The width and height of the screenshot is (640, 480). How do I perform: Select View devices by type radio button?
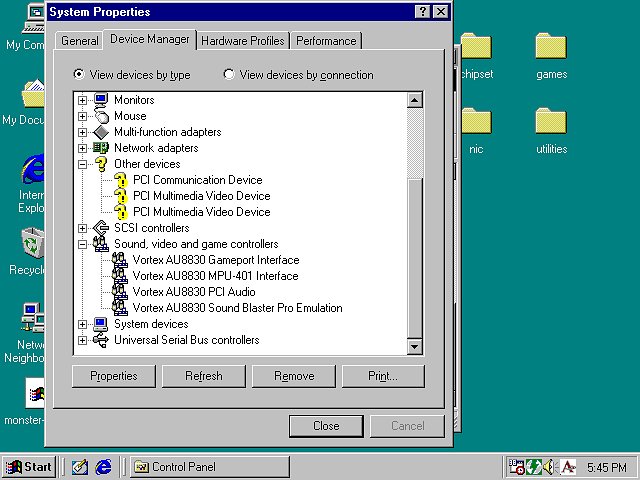click(79, 75)
